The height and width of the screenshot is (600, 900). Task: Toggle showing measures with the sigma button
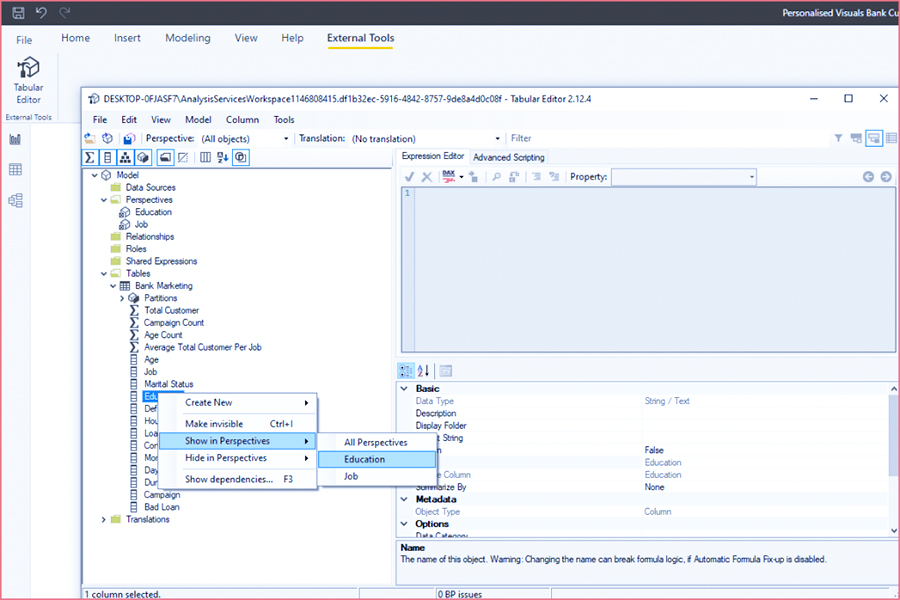click(x=90, y=157)
